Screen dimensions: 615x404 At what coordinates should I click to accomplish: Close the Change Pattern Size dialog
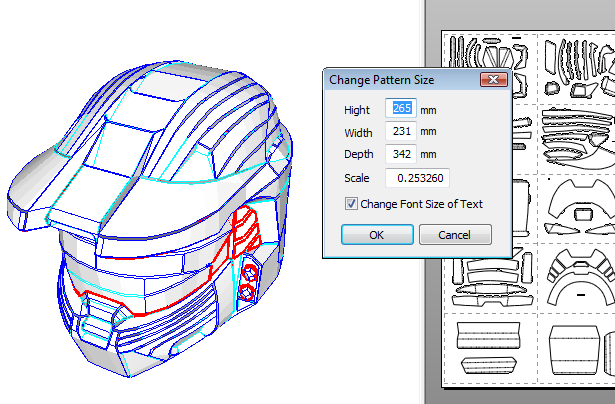(494, 80)
